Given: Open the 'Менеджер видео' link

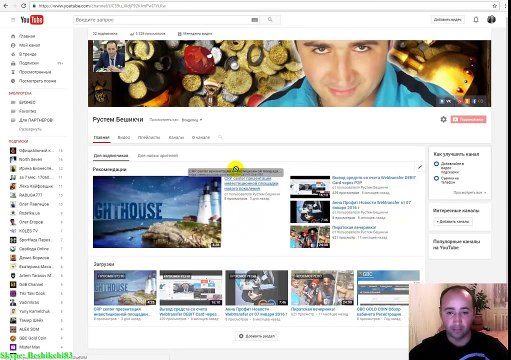Looking at the screenshot, I should coord(195,34).
